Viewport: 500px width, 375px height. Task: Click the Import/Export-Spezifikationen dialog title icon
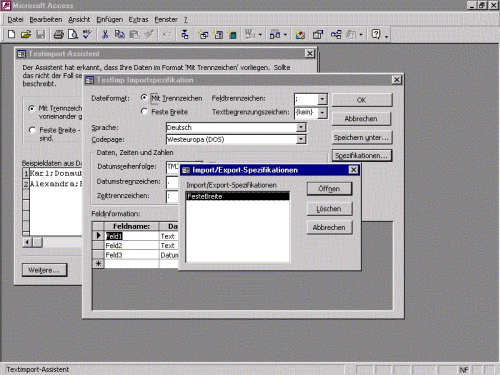(x=186, y=170)
